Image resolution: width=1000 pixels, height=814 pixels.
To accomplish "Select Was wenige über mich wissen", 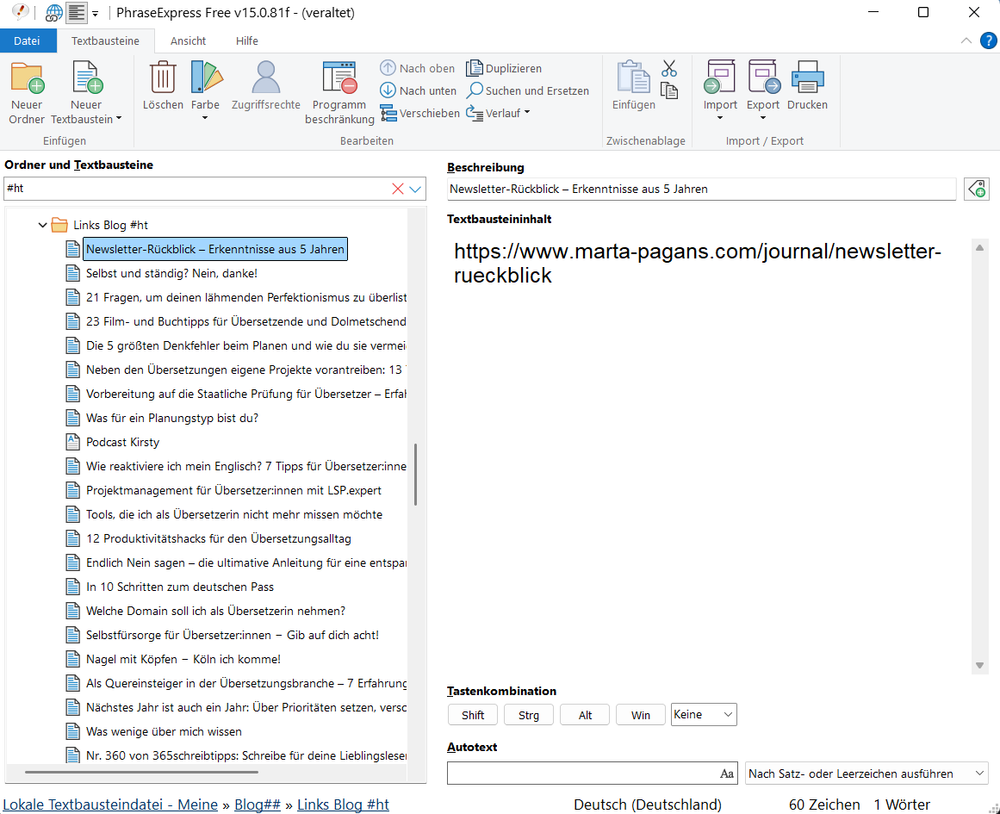I will (164, 732).
